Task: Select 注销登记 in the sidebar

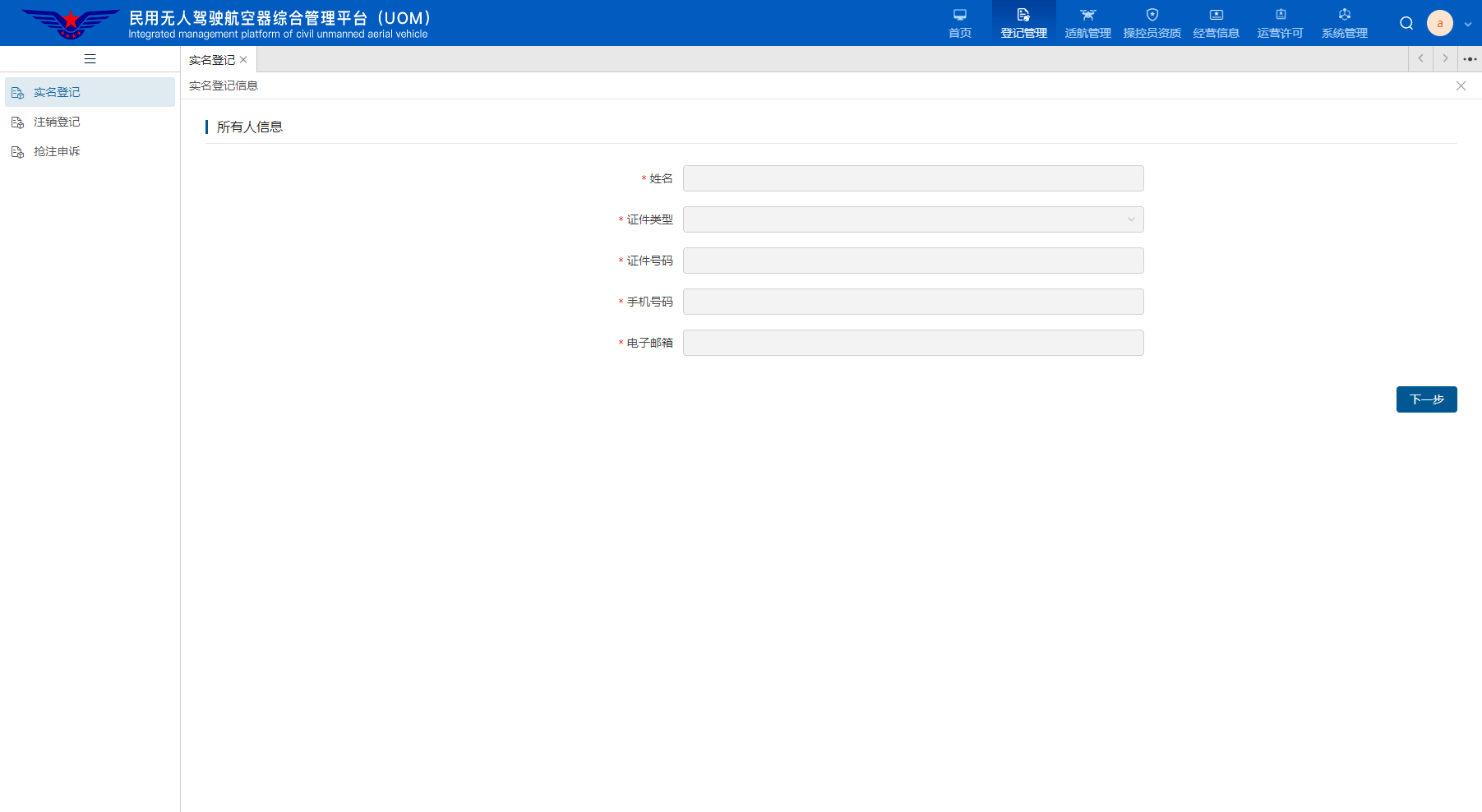Action: (90, 122)
